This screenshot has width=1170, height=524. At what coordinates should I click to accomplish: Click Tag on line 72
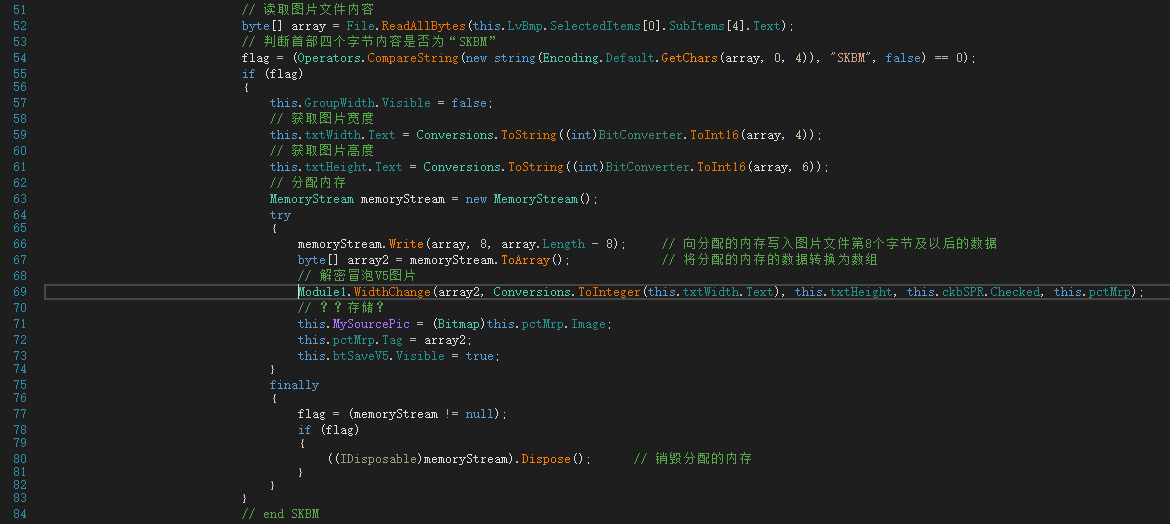pyautogui.click(x=392, y=340)
